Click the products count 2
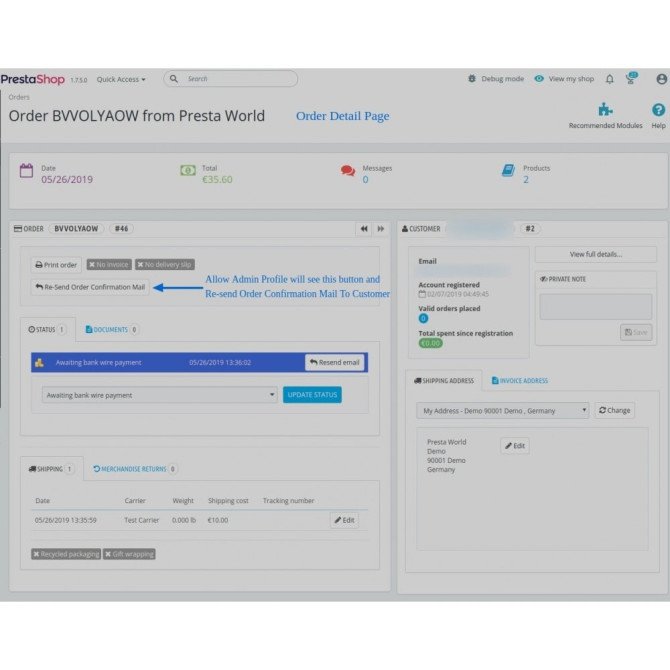 pyautogui.click(x=526, y=179)
